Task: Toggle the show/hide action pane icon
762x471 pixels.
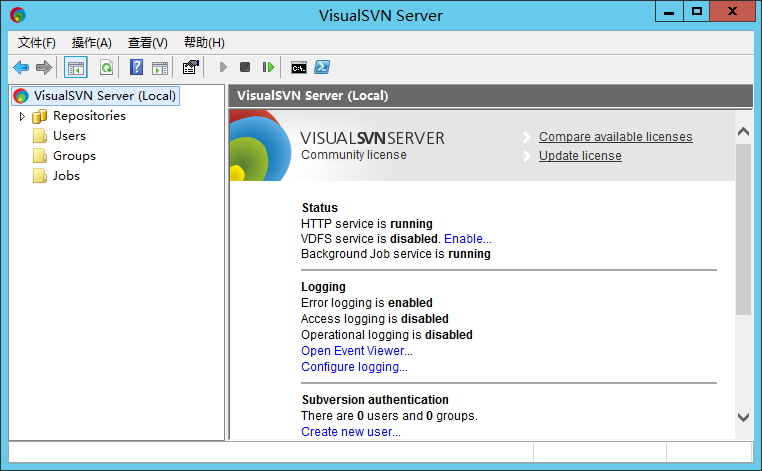Action: point(160,68)
